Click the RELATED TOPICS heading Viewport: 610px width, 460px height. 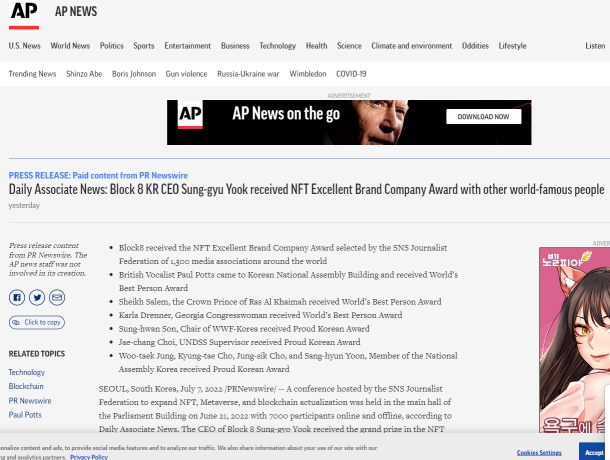37,354
